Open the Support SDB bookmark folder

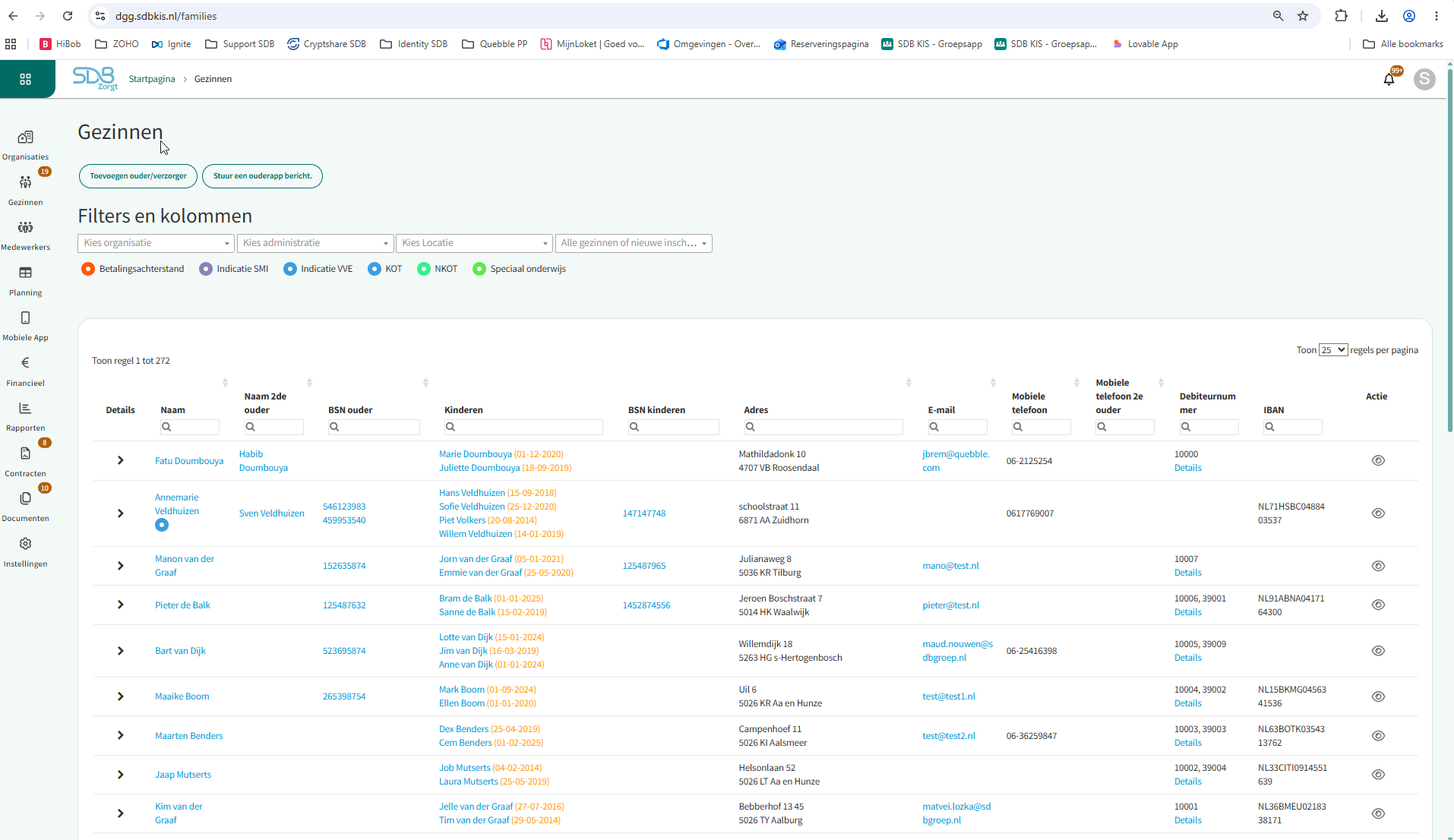240,44
